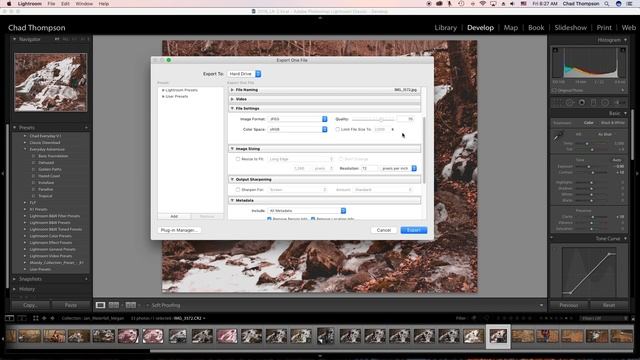Enable the Limit File Size To checkbox
Viewport: 640px width, 360px height.
pos(337,129)
